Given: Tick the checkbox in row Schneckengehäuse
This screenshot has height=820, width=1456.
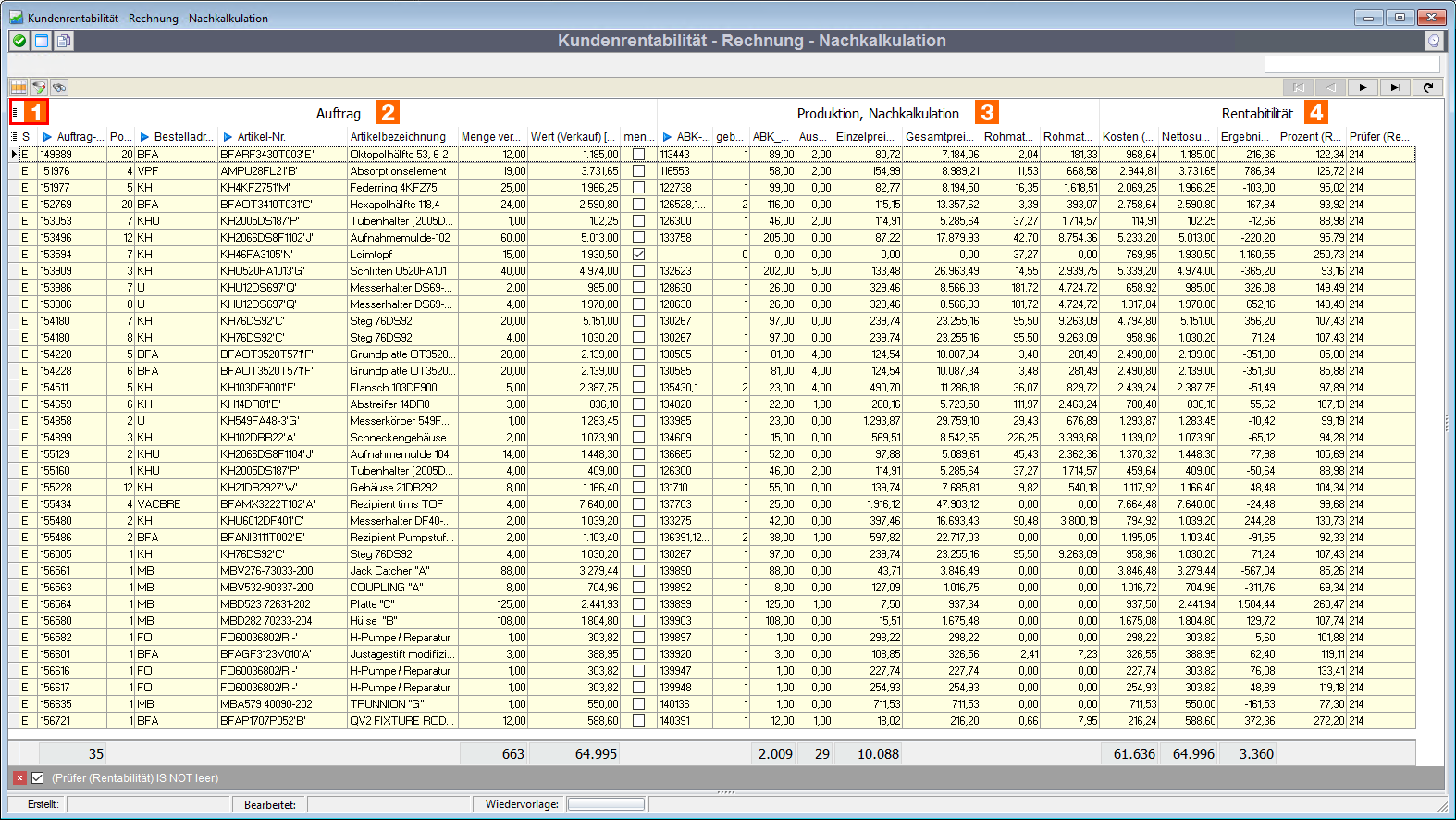Looking at the screenshot, I should (638, 438).
